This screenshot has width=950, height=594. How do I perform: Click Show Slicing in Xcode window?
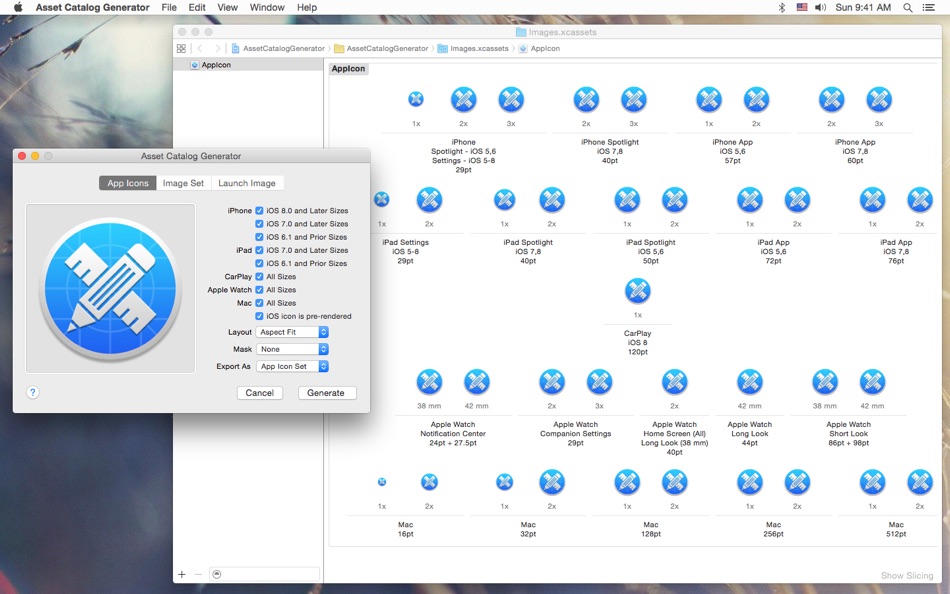coord(907,575)
